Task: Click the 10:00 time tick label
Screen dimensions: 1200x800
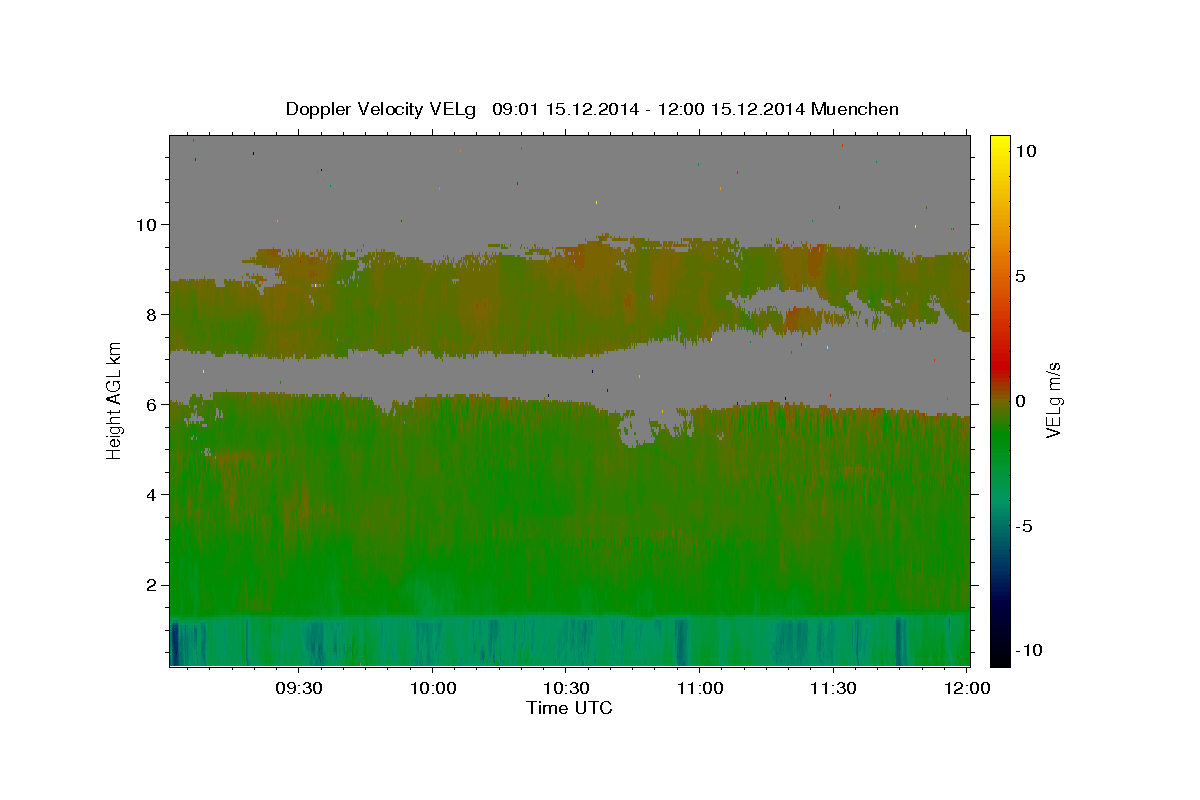Action: pos(432,688)
